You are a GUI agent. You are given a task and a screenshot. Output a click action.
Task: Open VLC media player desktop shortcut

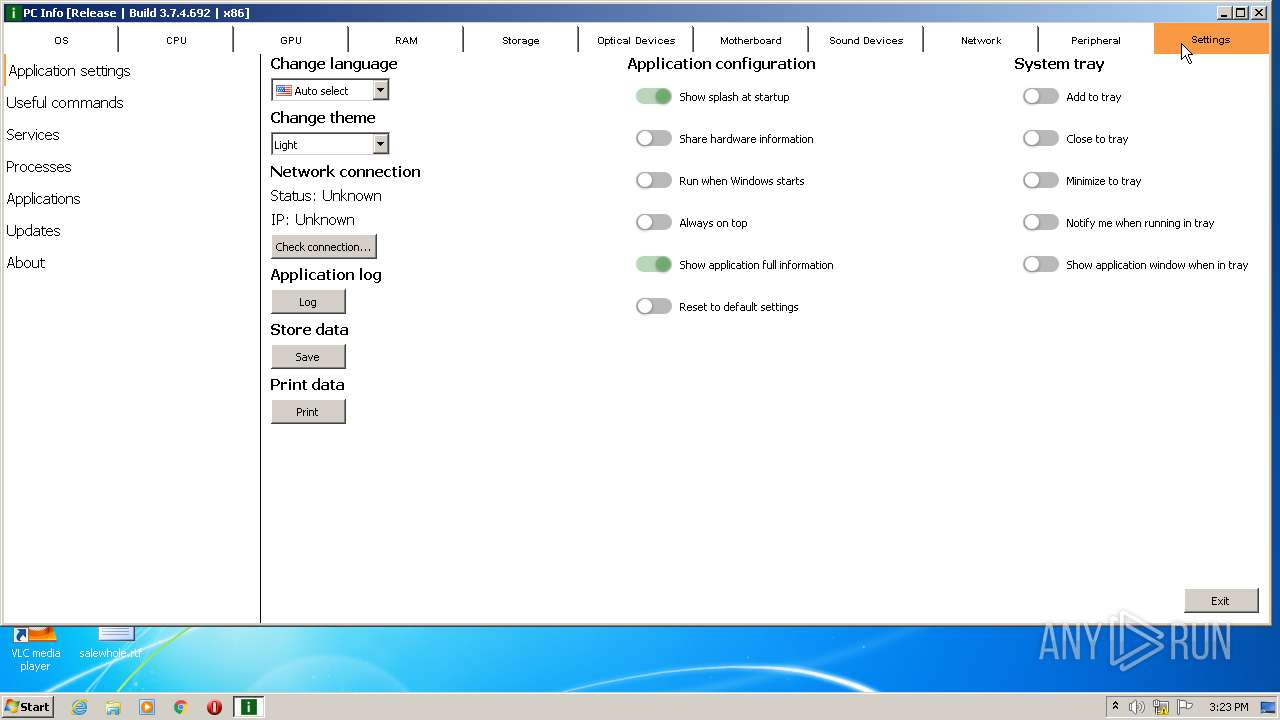[36, 650]
